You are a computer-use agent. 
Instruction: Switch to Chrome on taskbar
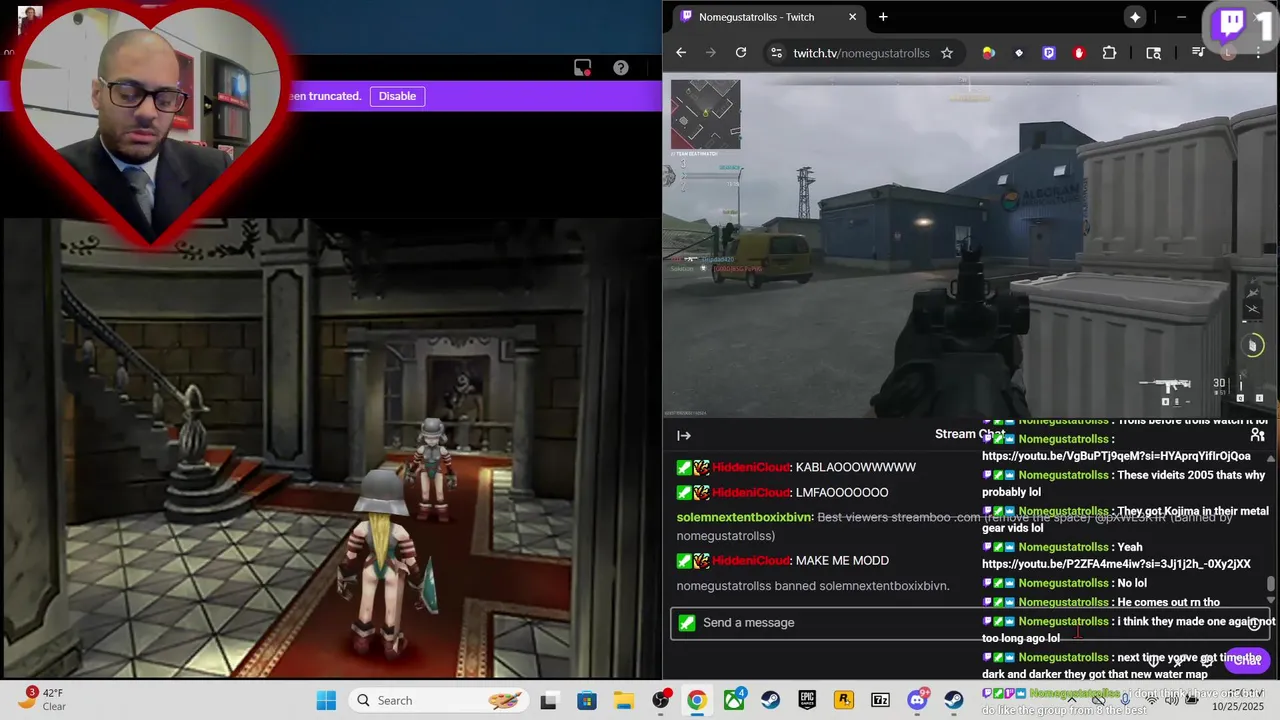697,700
